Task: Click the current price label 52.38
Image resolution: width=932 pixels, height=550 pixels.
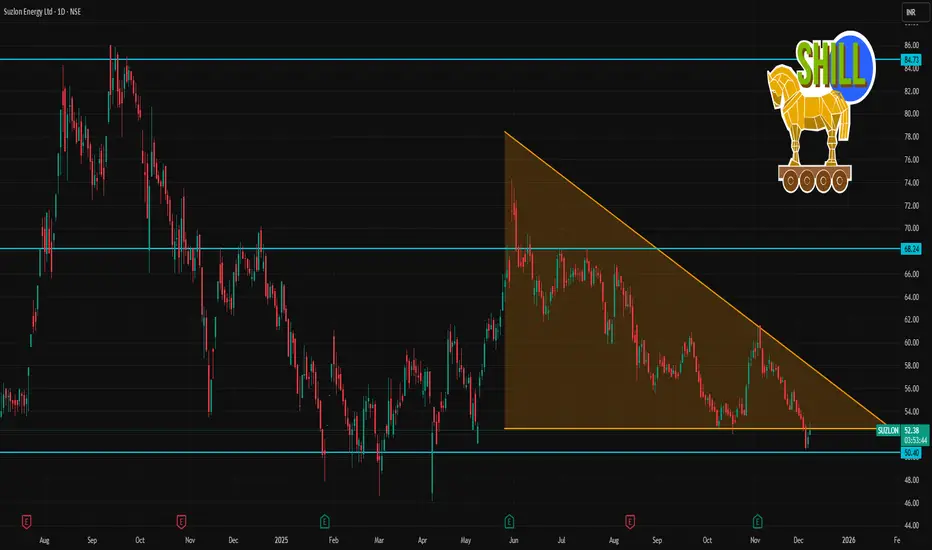Action: (x=911, y=430)
